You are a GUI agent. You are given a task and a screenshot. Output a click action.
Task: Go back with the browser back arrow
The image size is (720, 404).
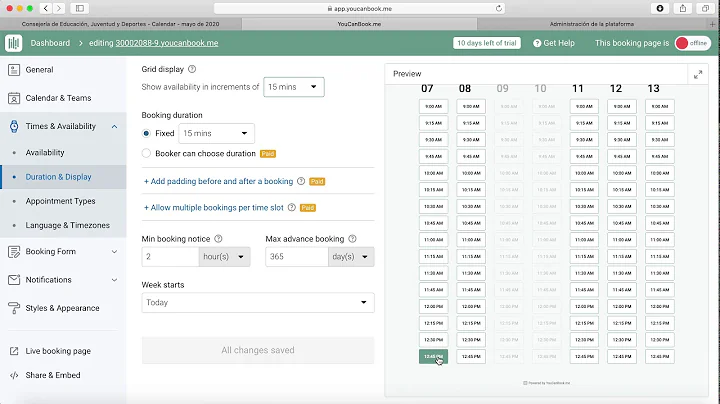(46, 8)
